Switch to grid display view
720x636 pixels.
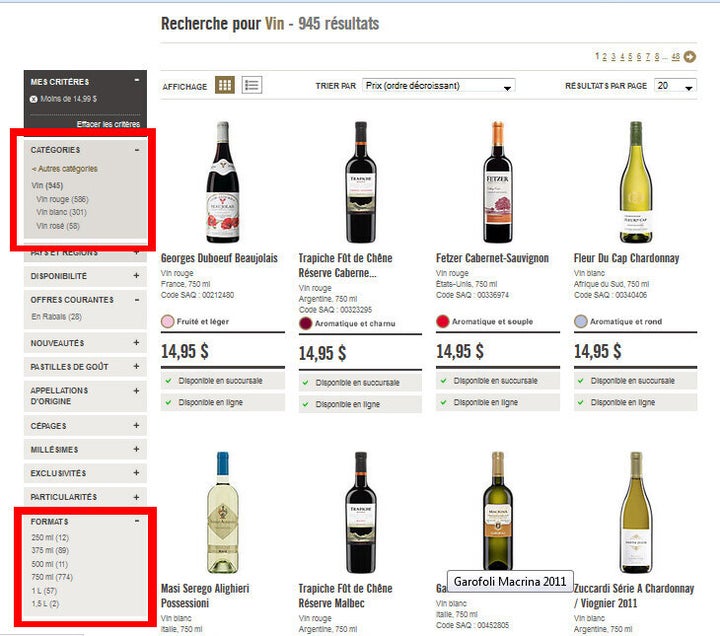225,85
